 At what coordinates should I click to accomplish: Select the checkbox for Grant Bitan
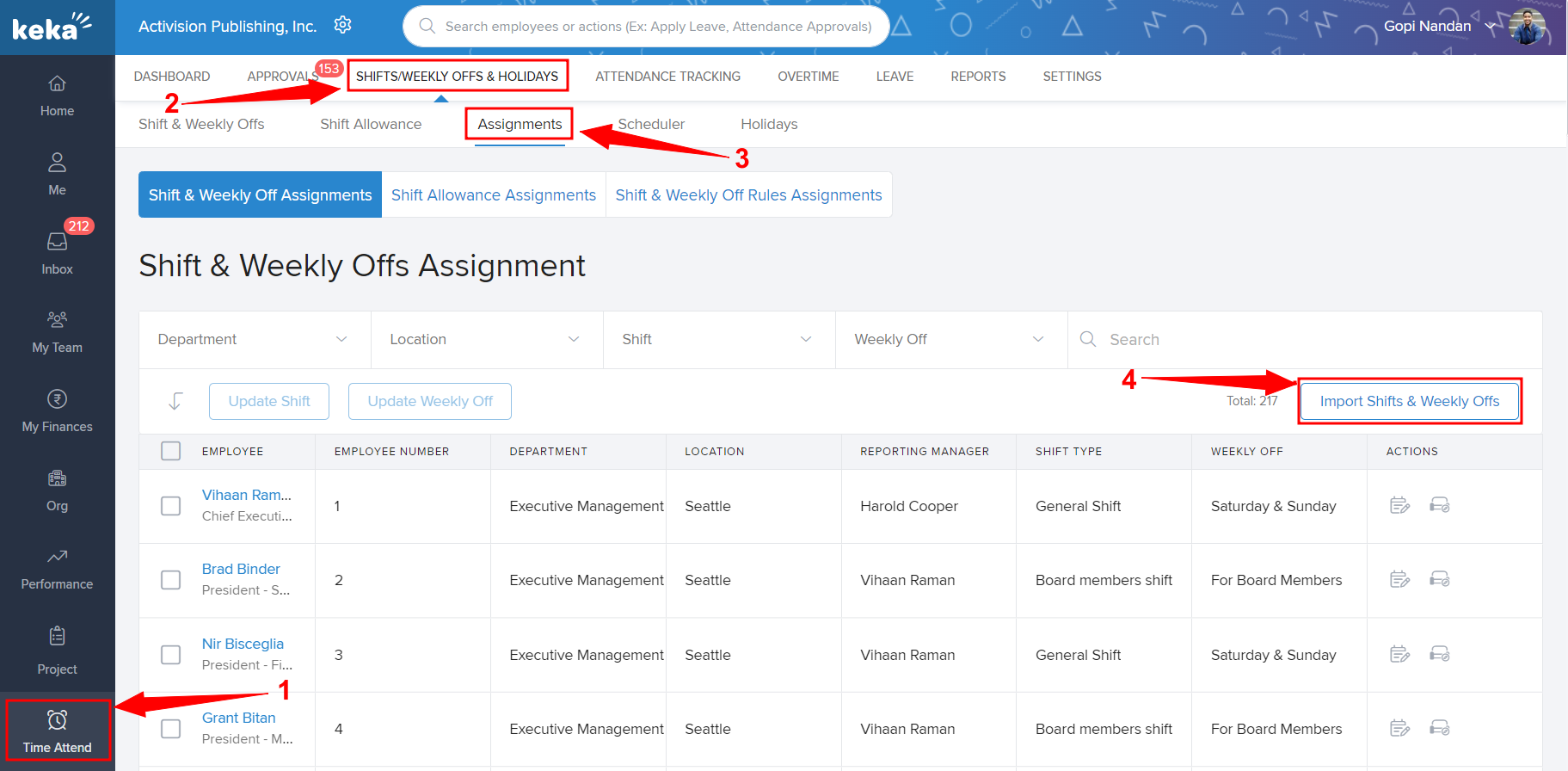171,729
